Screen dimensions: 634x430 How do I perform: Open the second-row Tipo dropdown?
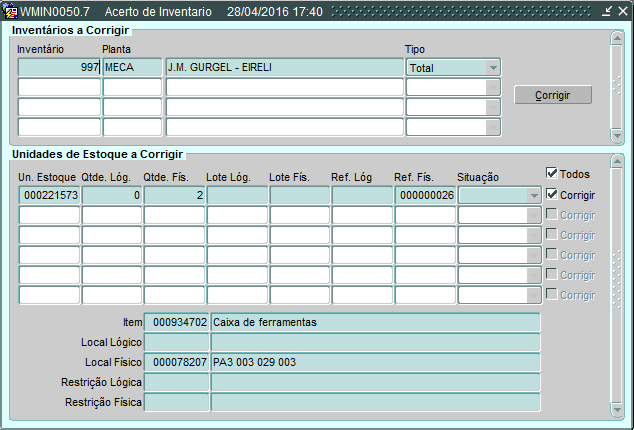pyautogui.click(x=492, y=87)
